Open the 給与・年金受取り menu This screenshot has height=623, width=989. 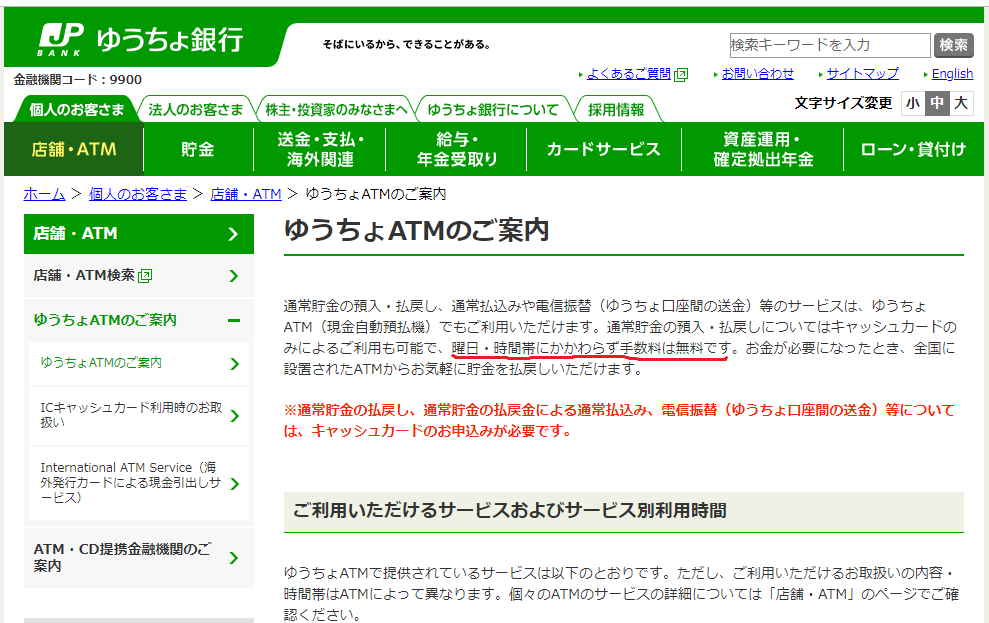coord(456,149)
